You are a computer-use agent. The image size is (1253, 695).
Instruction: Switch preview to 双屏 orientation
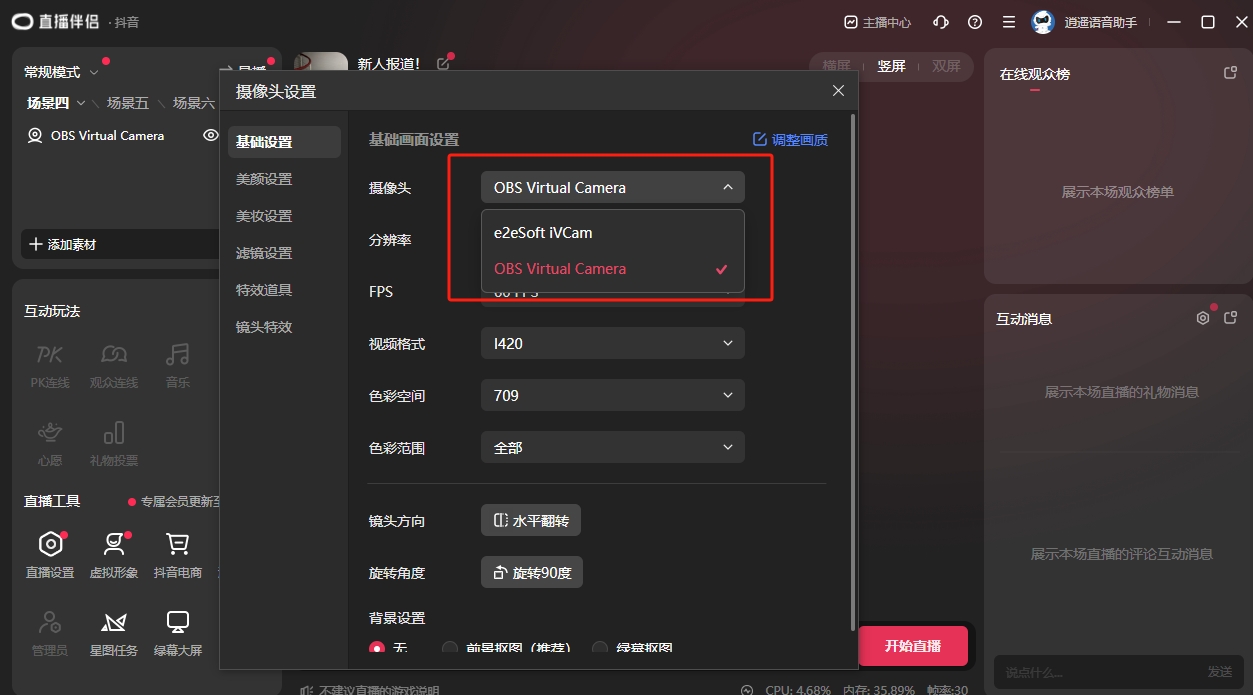[946, 66]
